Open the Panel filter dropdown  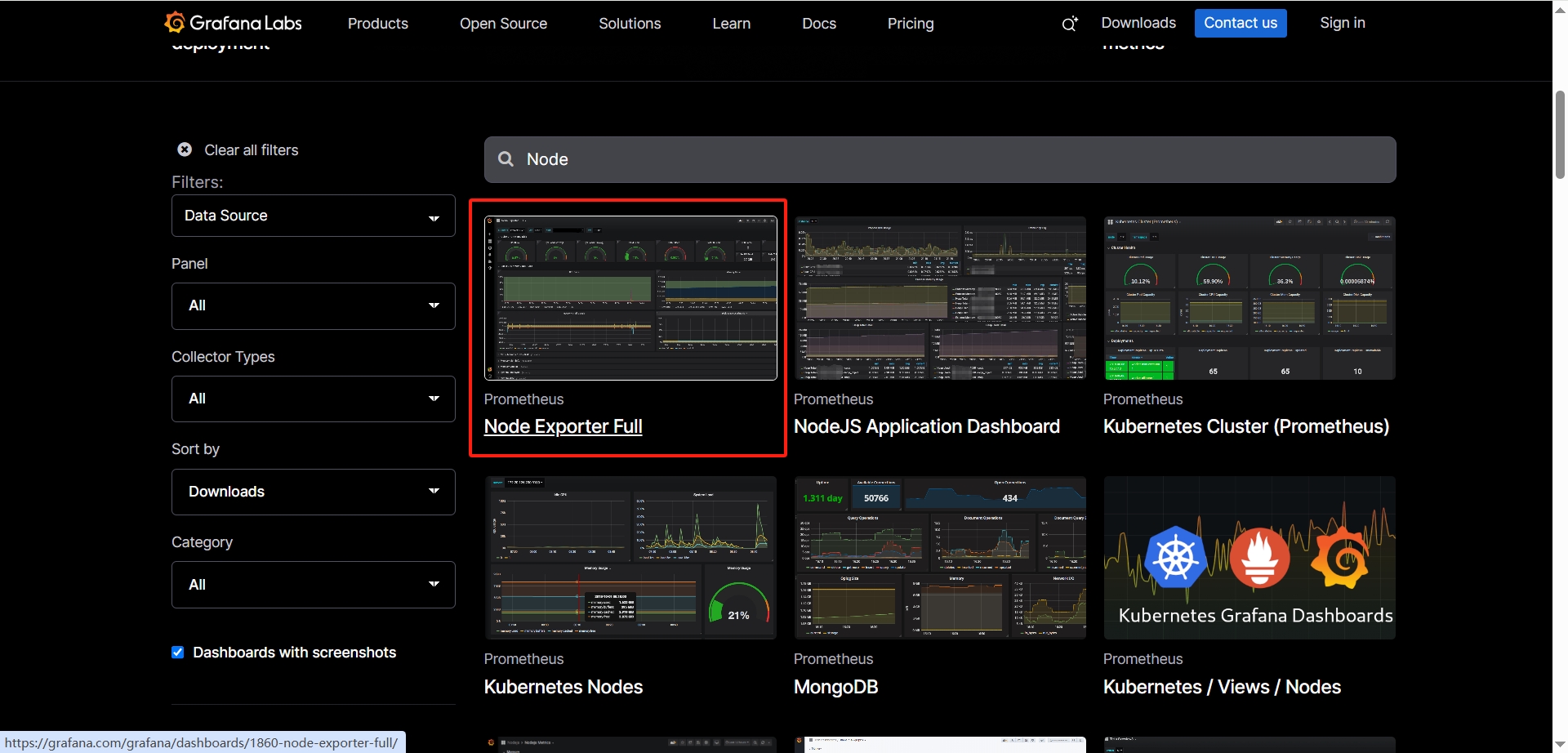(313, 305)
